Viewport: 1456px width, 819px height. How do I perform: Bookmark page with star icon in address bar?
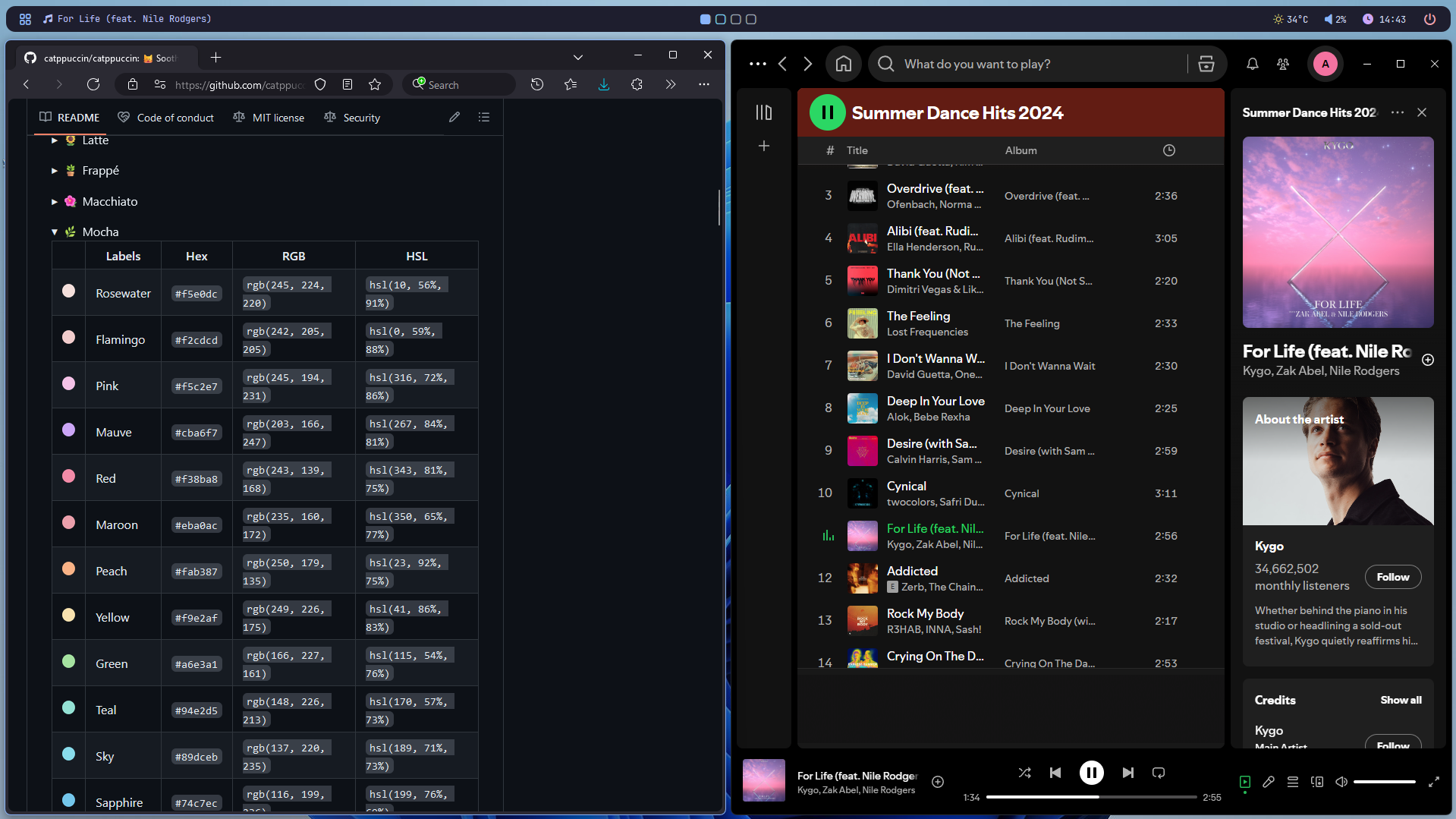pyautogui.click(x=375, y=84)
